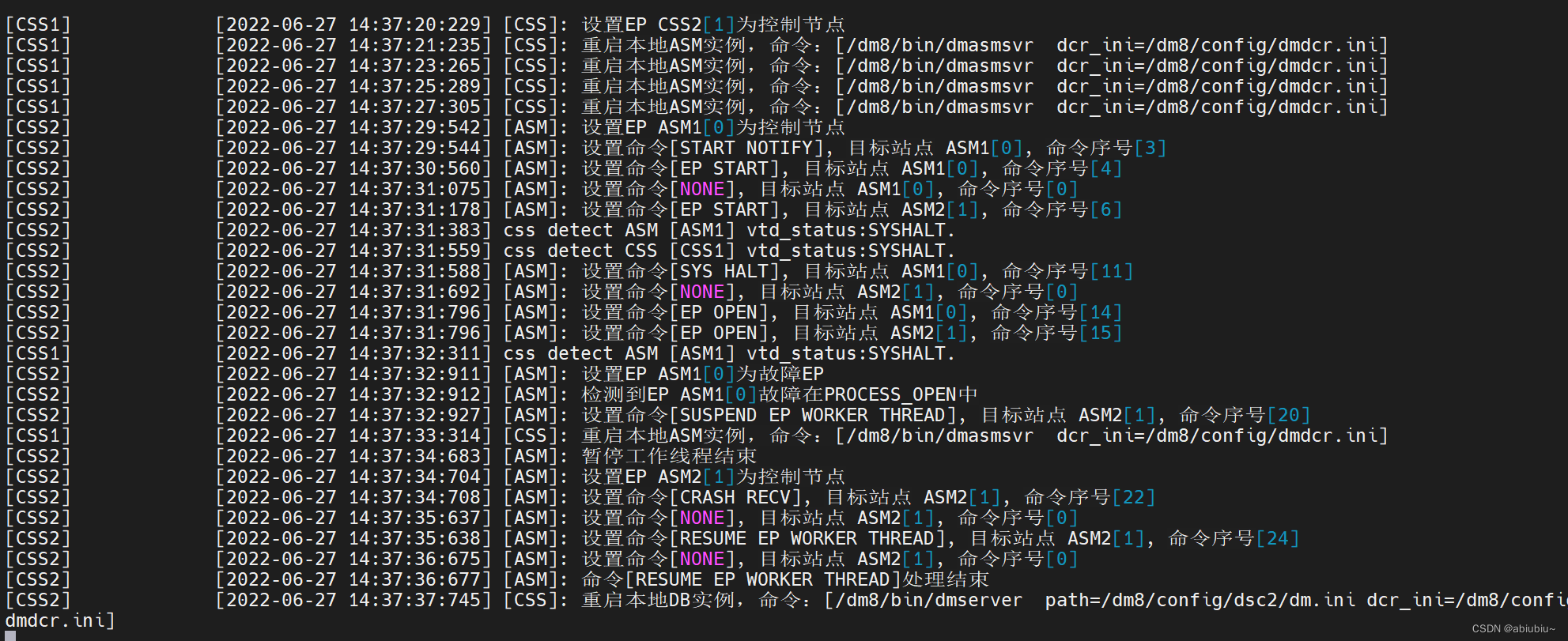
Task: Click the timestamp 14:37:25:289
Action: tap(416, 87)
